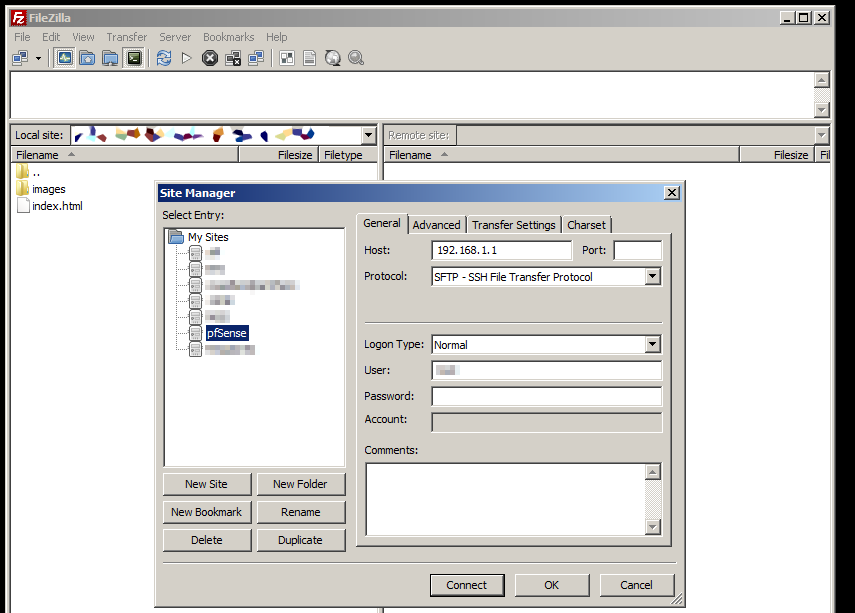
Task: Click the Port input field
Action: click(637, 250)
